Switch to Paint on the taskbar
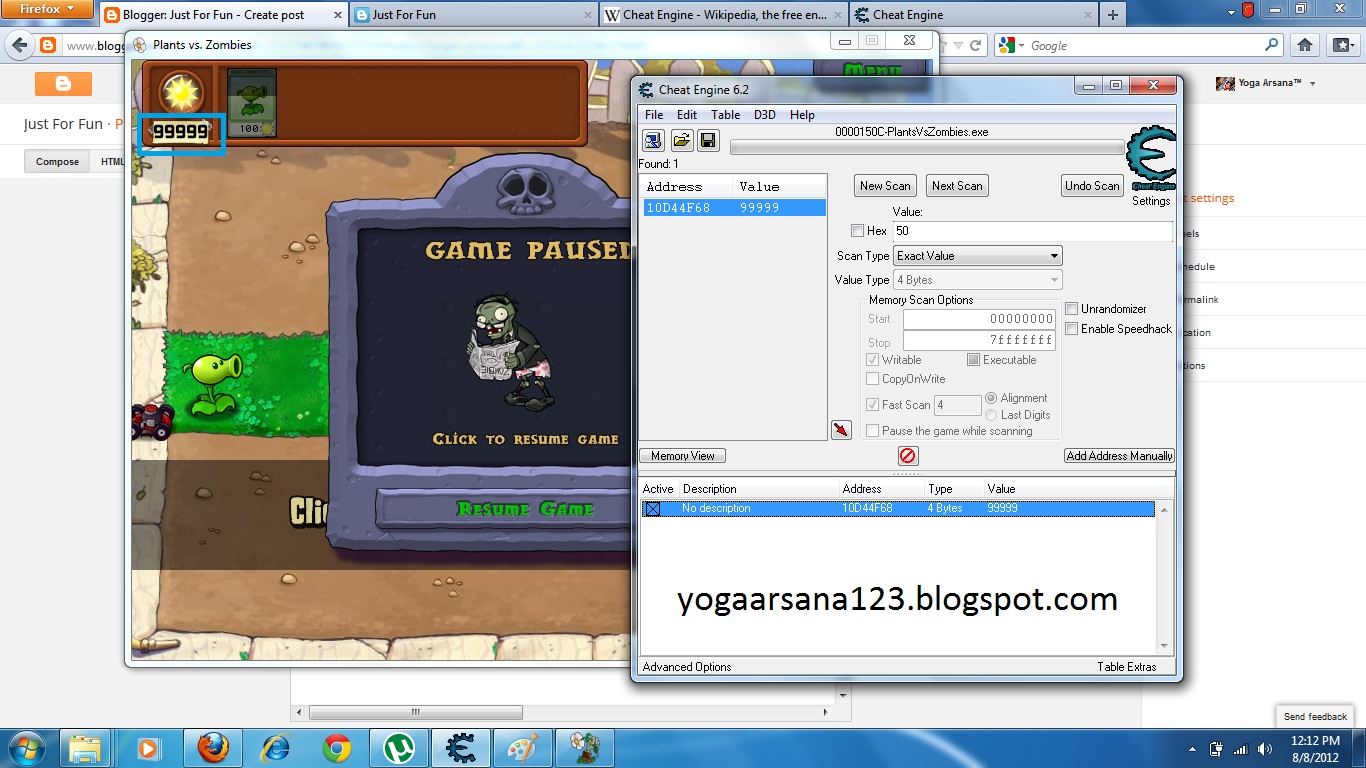Viewport: 1366px width, 768px height. pos(523,748)
